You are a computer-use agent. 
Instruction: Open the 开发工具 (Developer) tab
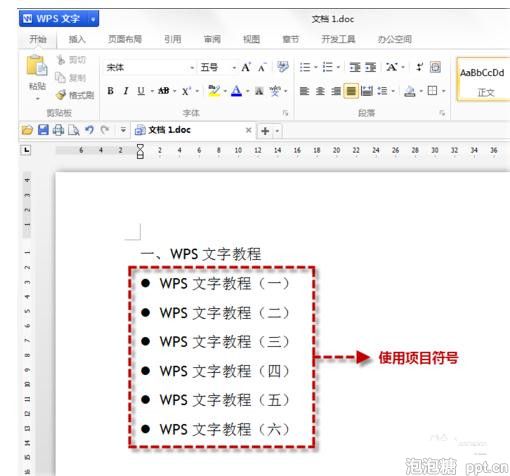point(338,39)
